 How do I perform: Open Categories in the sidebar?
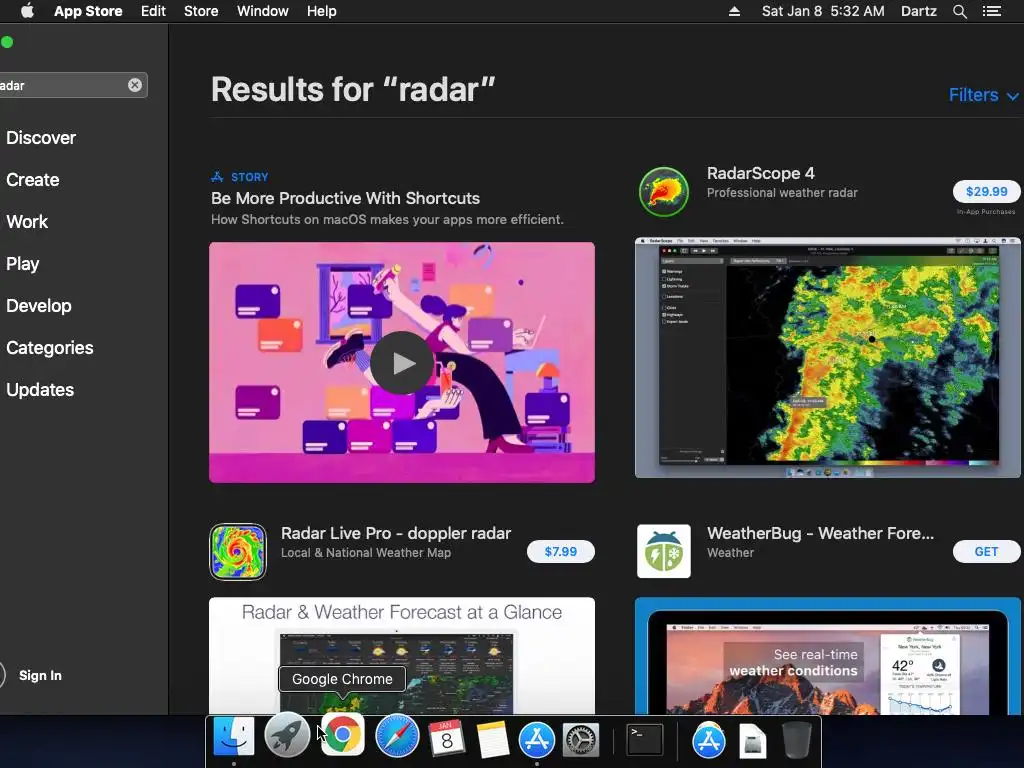click(50, 347)
